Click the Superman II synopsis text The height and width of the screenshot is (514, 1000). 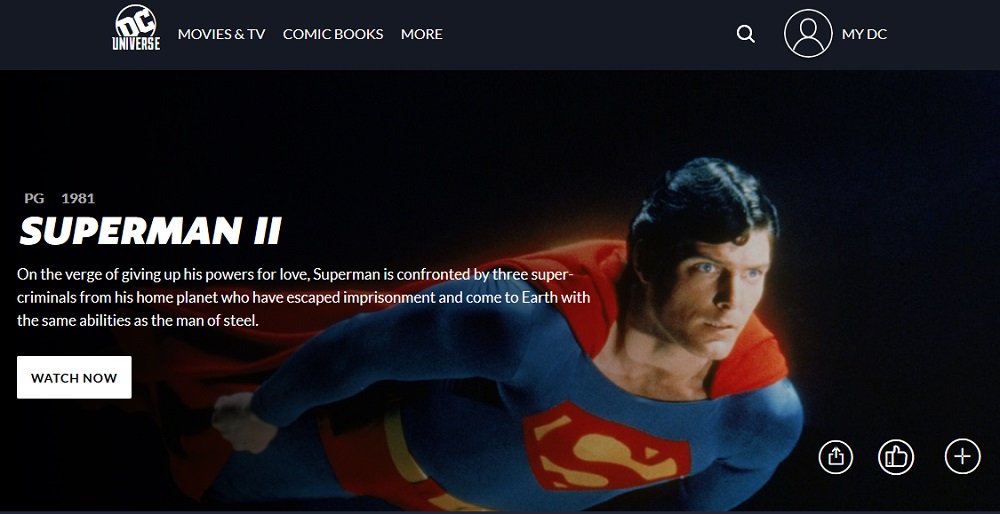pyautogui.click(x=304, y=298)
